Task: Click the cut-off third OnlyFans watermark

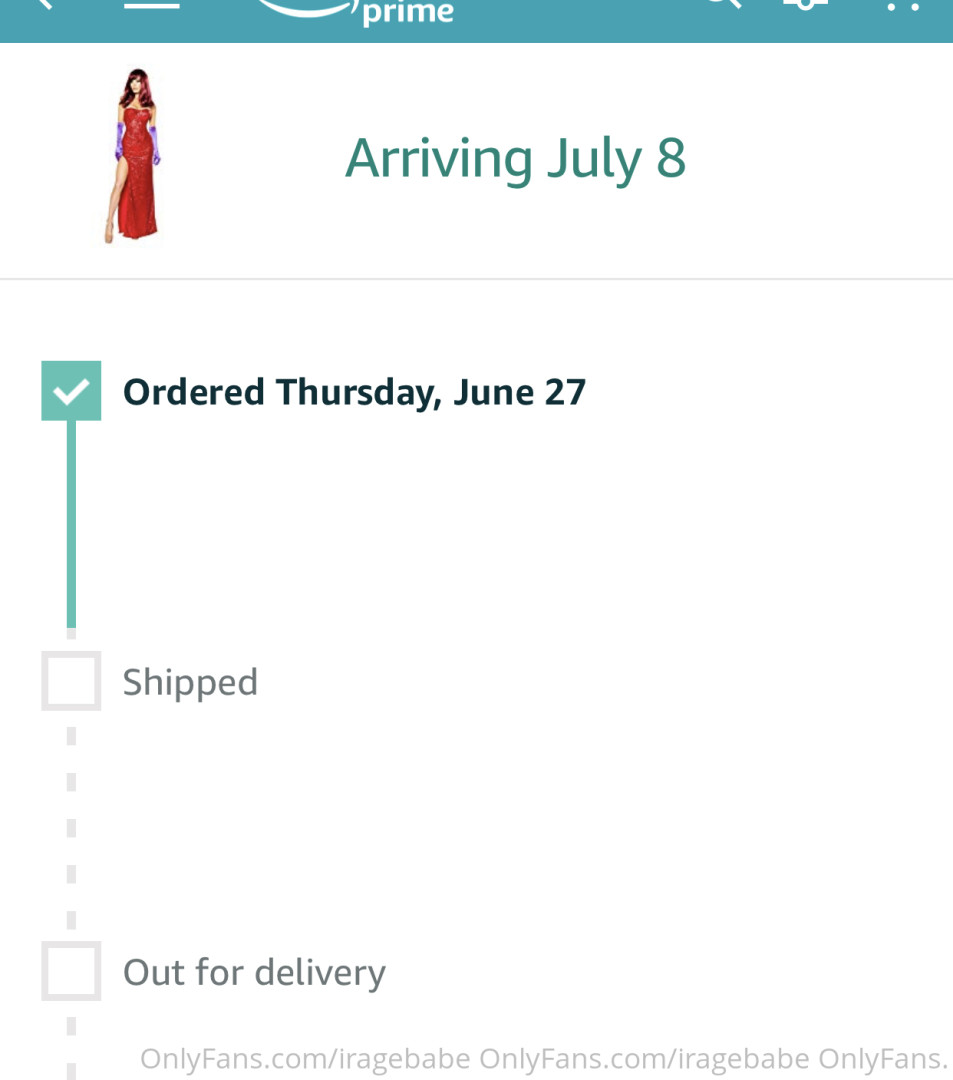Action: click(x=883, y=1058)
